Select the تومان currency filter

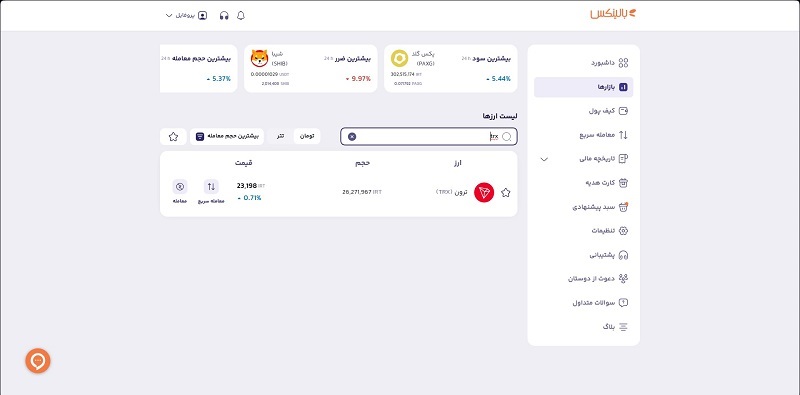point(307,137)
